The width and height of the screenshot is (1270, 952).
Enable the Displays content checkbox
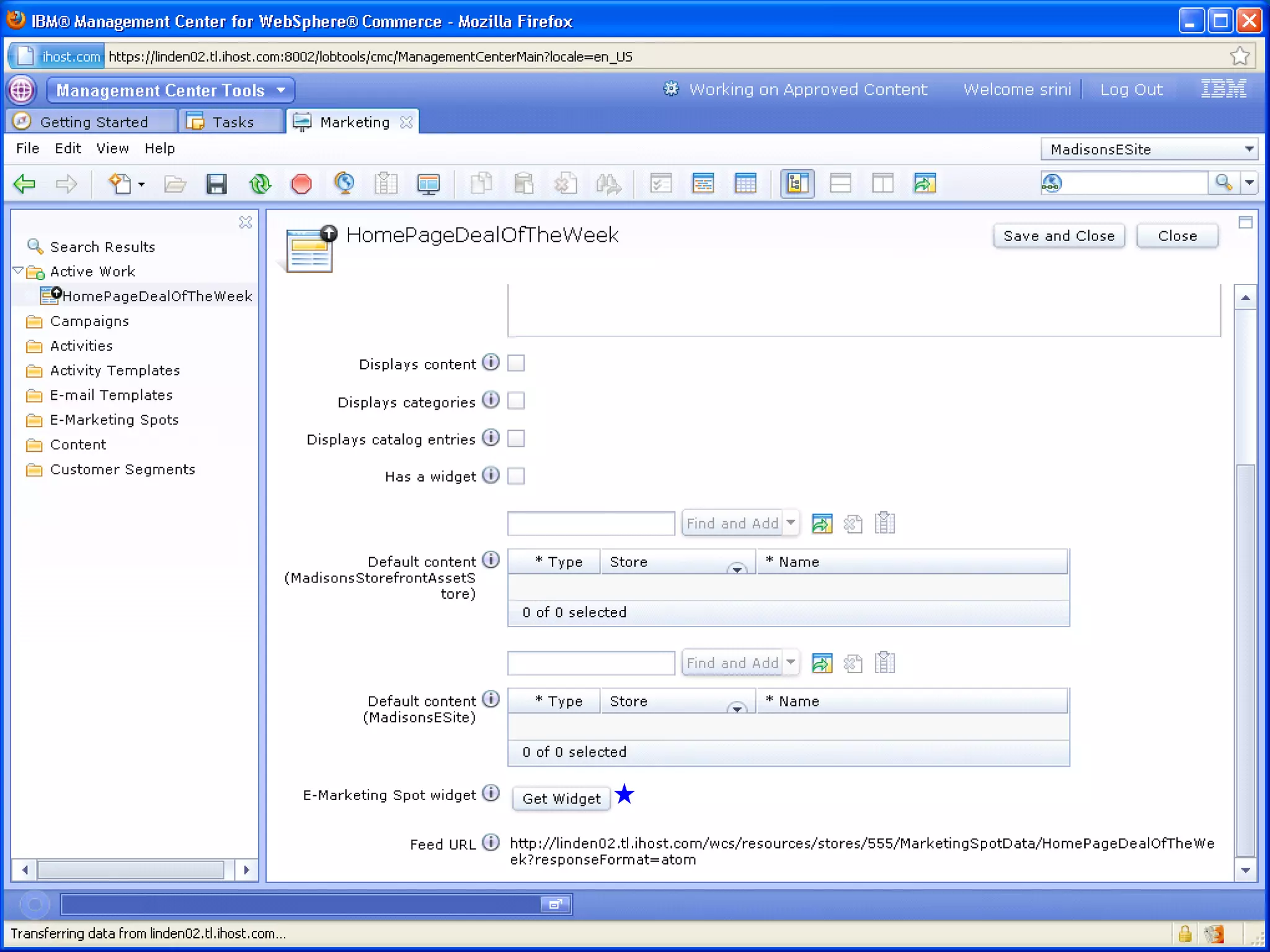[x=516, y=363]
